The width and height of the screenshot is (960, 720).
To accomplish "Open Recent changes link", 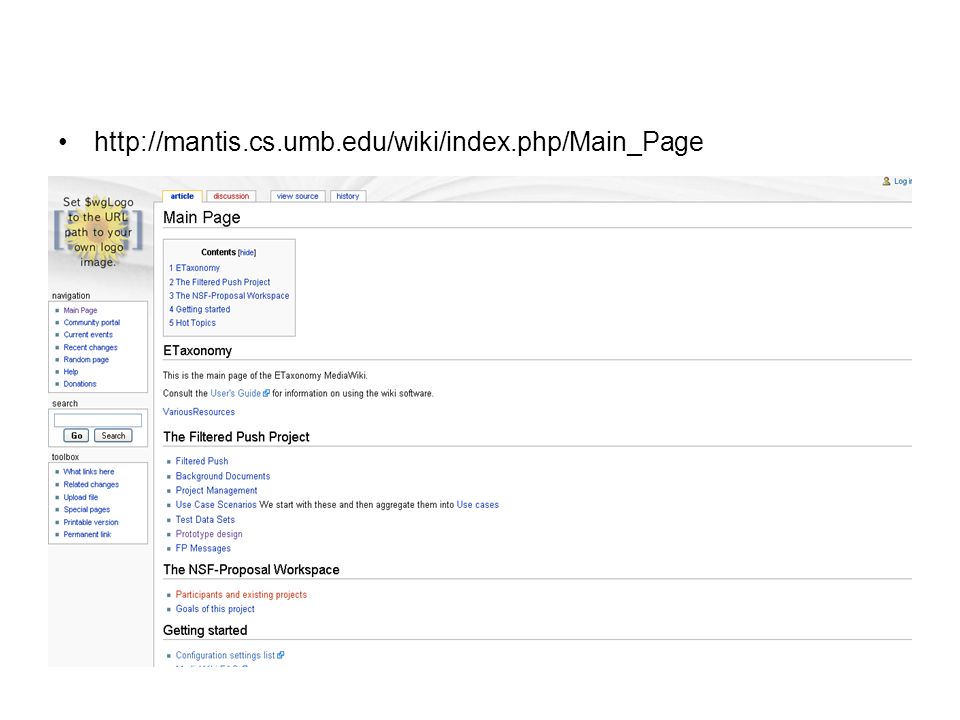I will [91, 347].
